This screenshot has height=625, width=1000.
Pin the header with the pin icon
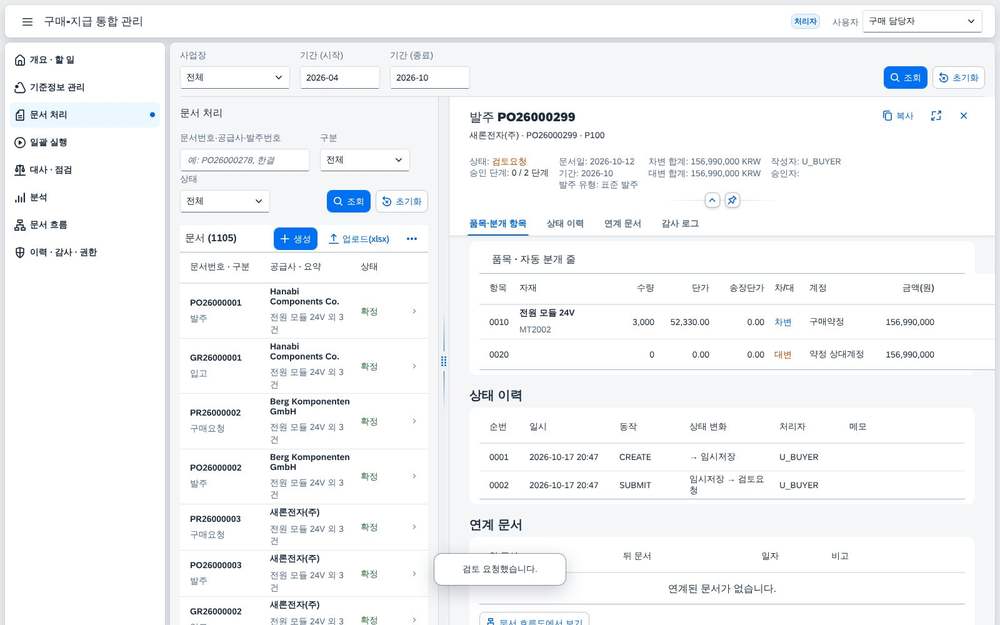[732, 200]
